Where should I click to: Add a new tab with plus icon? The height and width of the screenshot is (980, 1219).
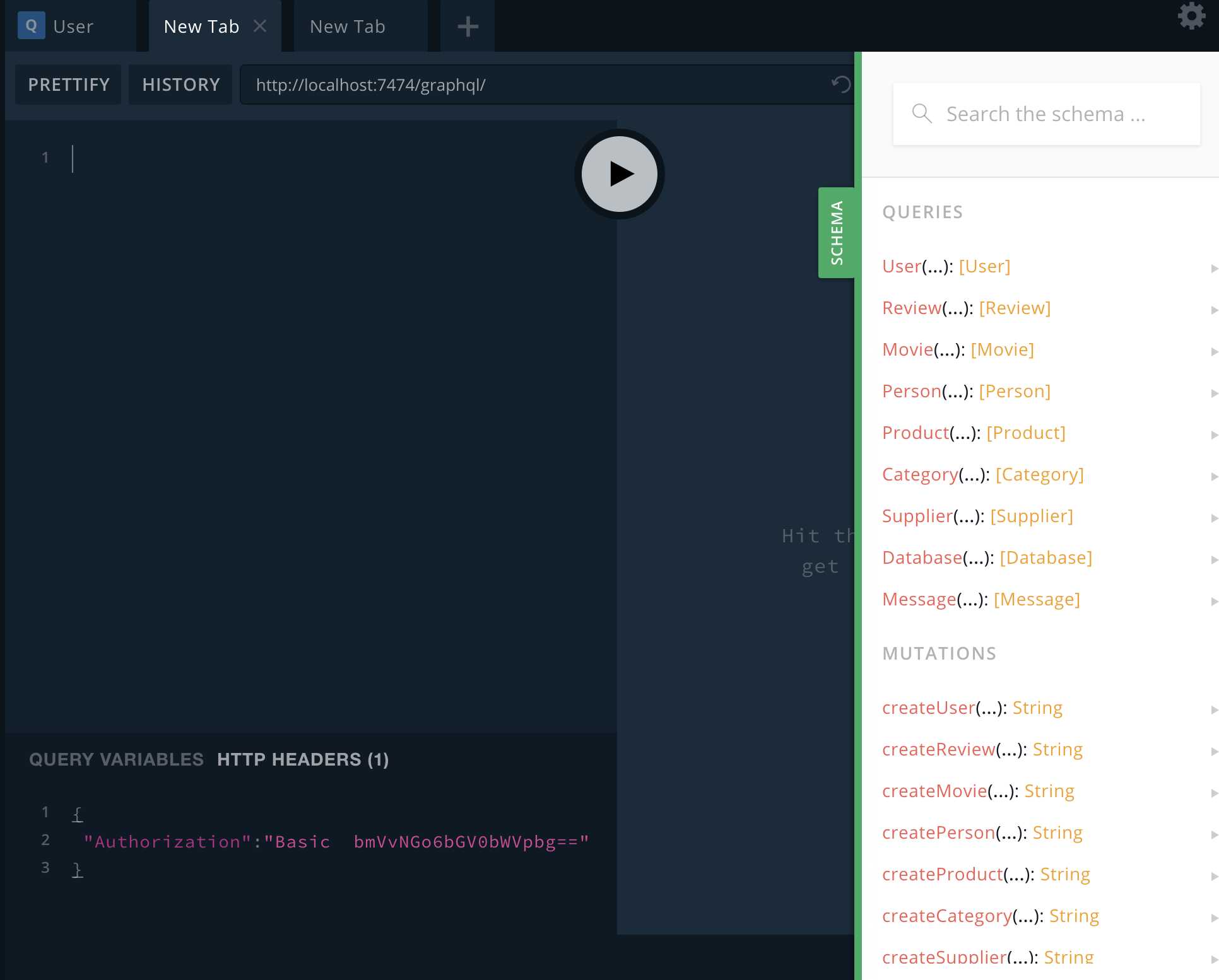click(x=468, y=26)
